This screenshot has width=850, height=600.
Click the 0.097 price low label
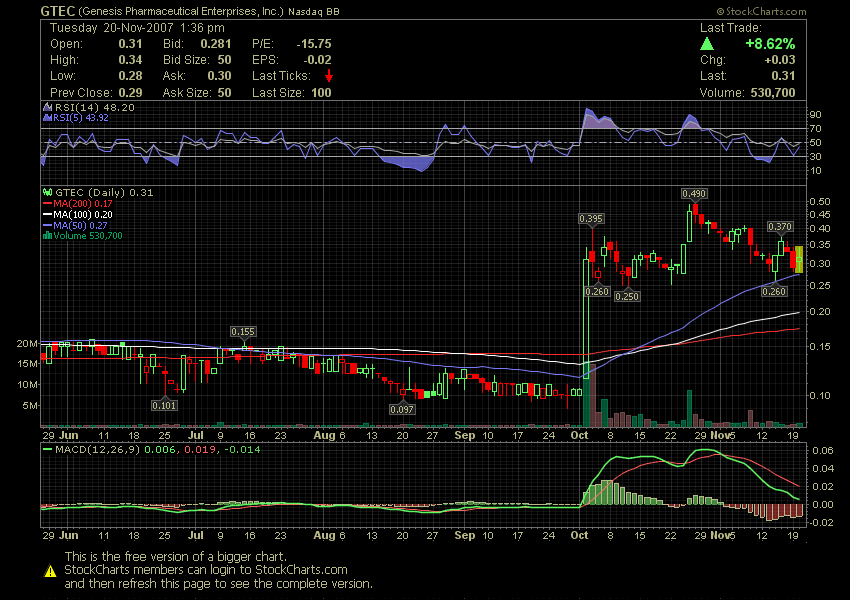[x=402, y=410]
